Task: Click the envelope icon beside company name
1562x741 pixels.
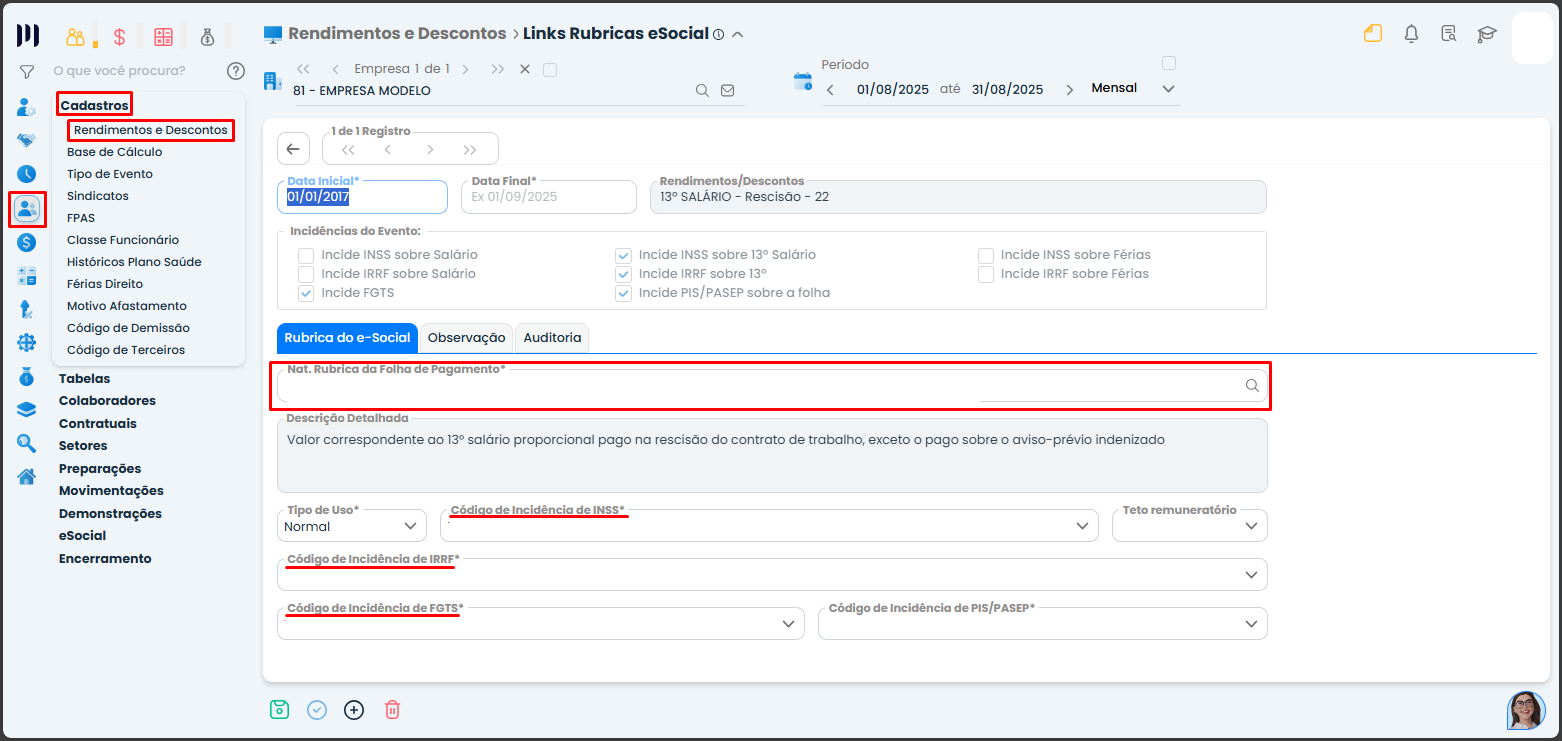Action: click(728, 90)
